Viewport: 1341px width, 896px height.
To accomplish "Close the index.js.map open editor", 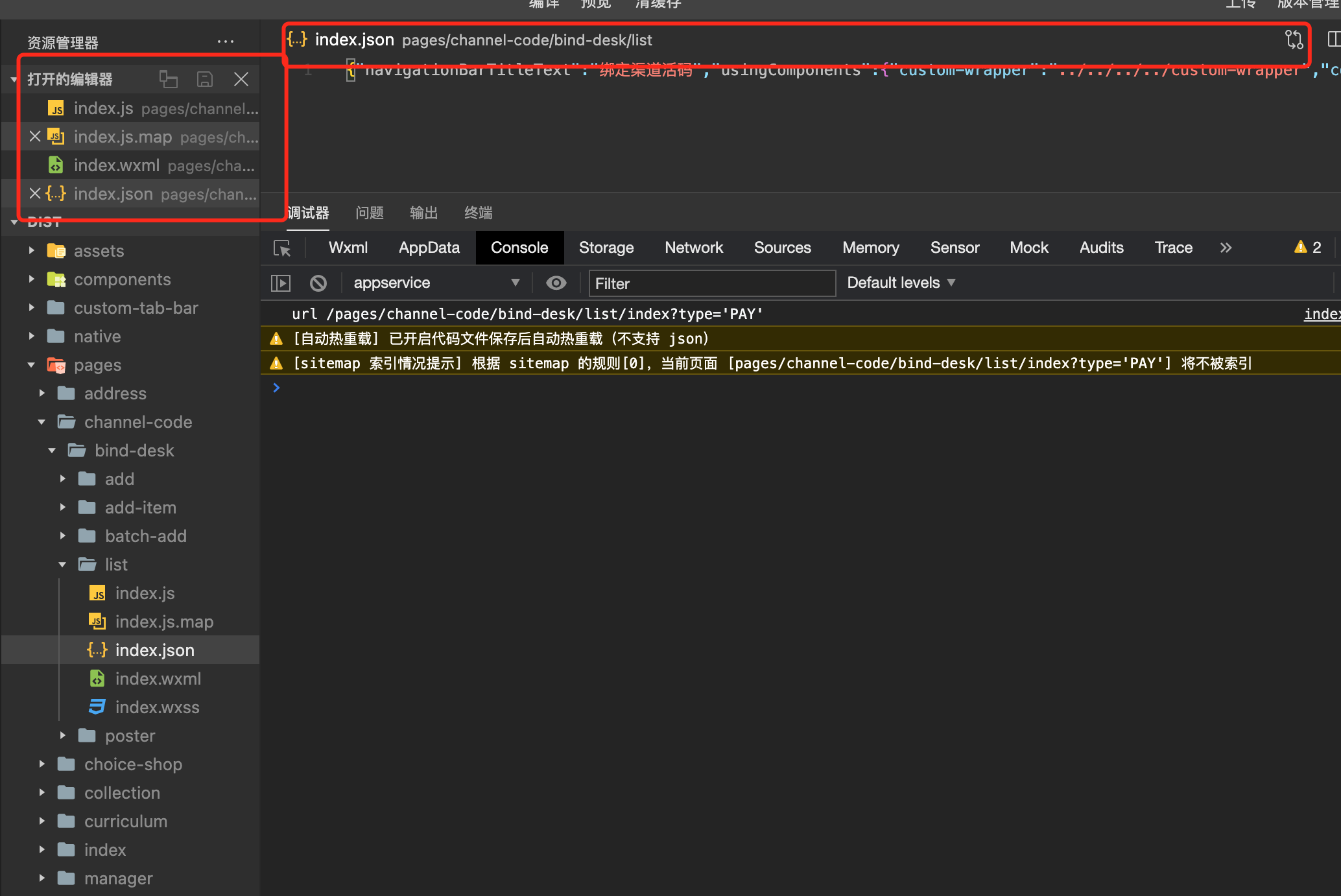I will [x=35, y=137].
